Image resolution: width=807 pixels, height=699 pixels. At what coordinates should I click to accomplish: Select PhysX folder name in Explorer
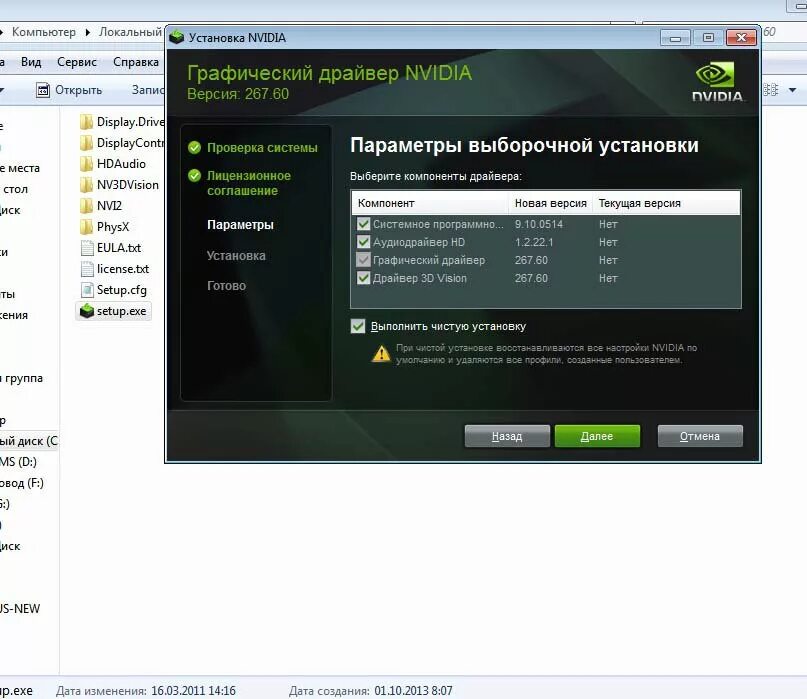coord(113,227)
